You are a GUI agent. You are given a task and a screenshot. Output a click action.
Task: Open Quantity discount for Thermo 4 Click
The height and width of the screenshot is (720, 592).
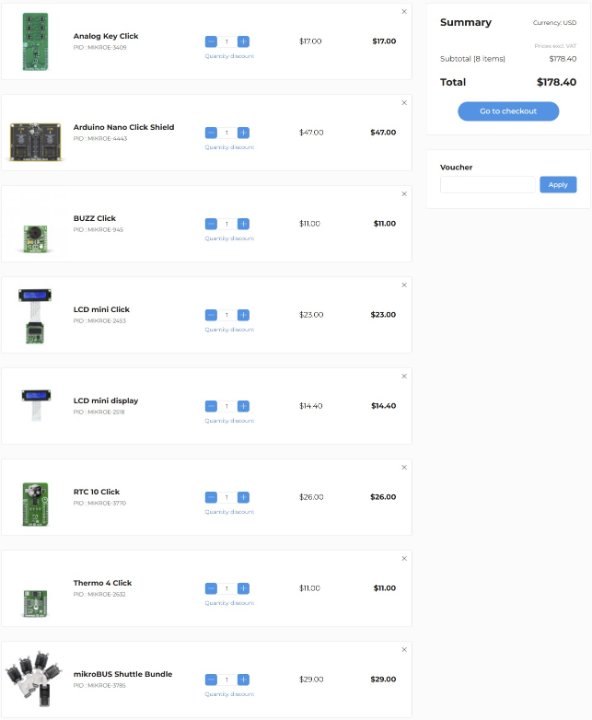click(229, 603)
